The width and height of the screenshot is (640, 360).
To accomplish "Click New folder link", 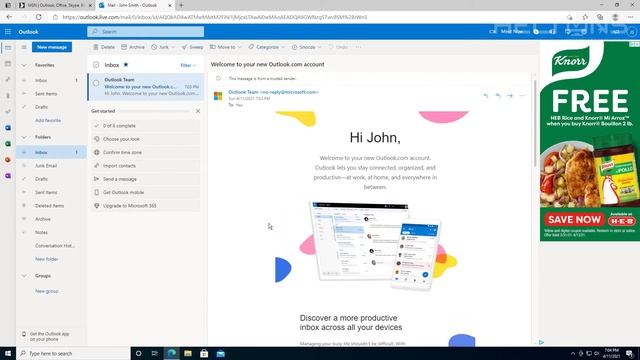I will [47, 259].
